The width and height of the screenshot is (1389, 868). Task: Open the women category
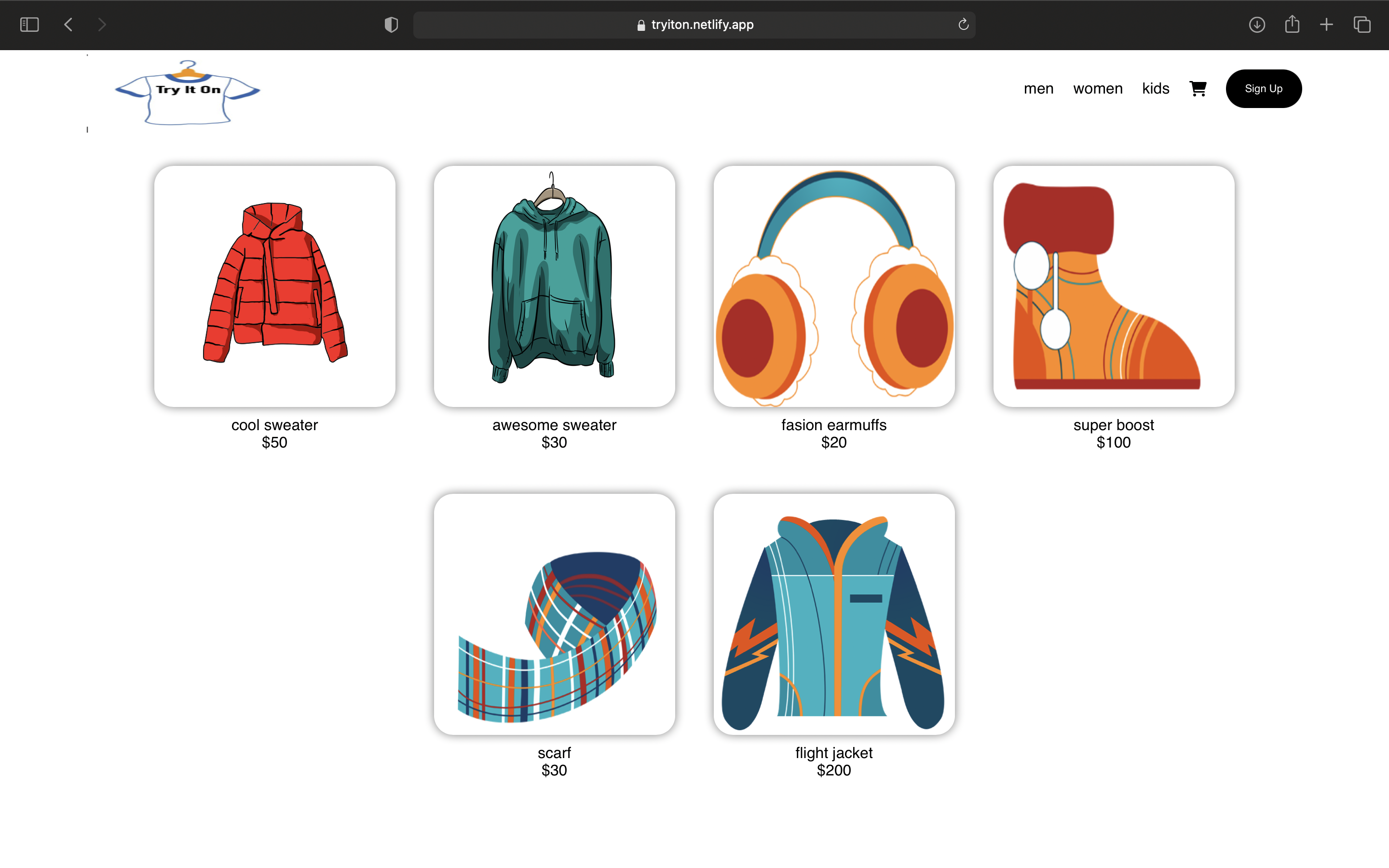coord(1097,88)
